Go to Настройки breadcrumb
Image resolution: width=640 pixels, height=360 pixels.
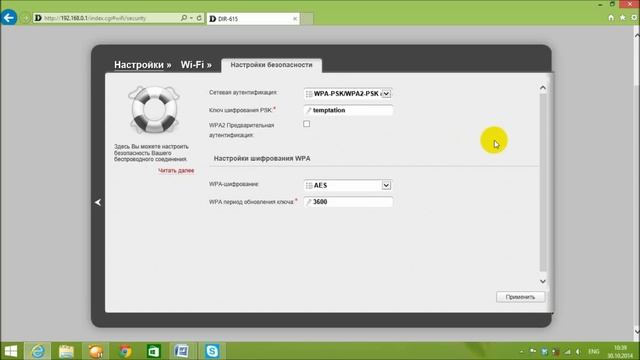point(139,65)
